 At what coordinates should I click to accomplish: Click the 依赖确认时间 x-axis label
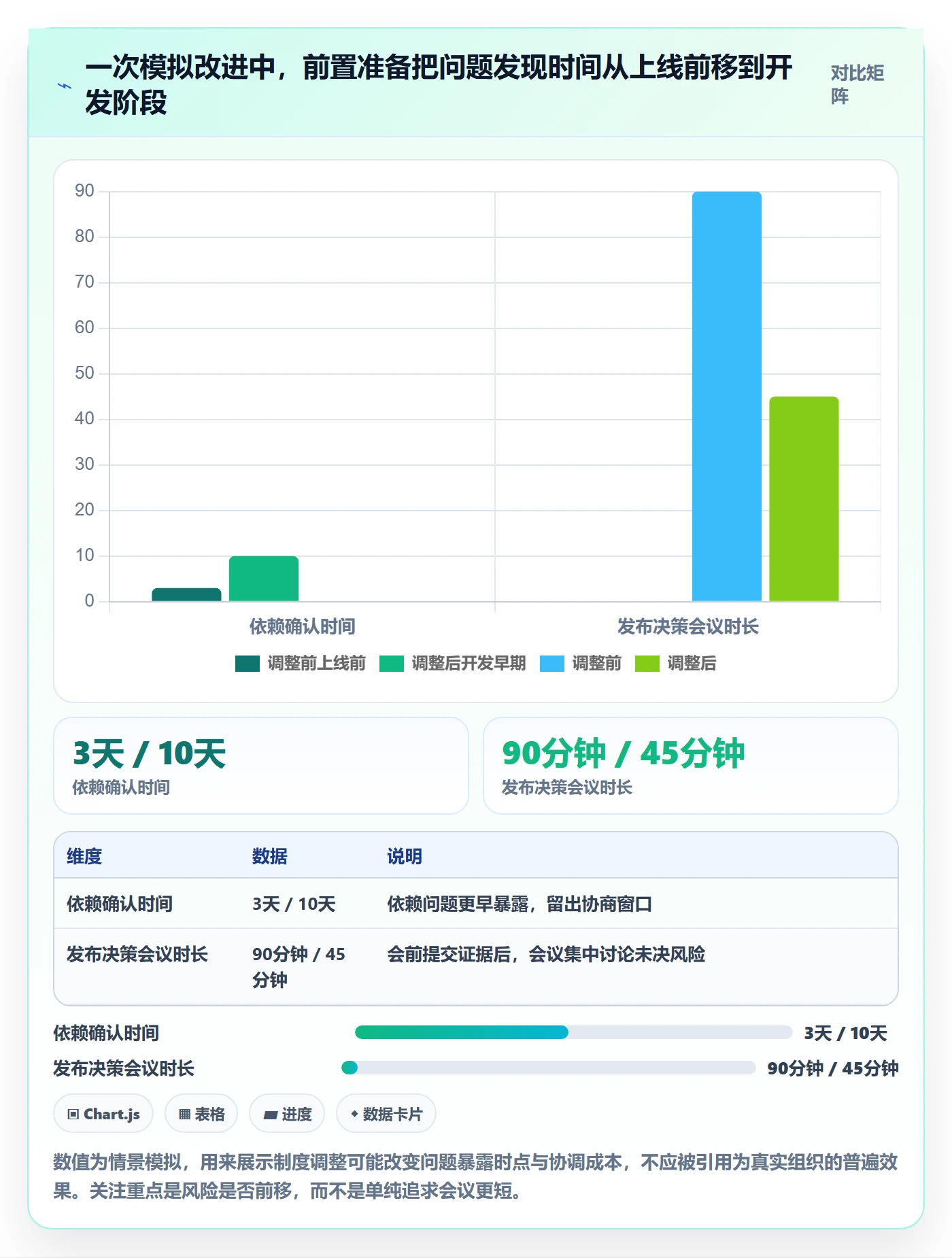pos(303,626)
